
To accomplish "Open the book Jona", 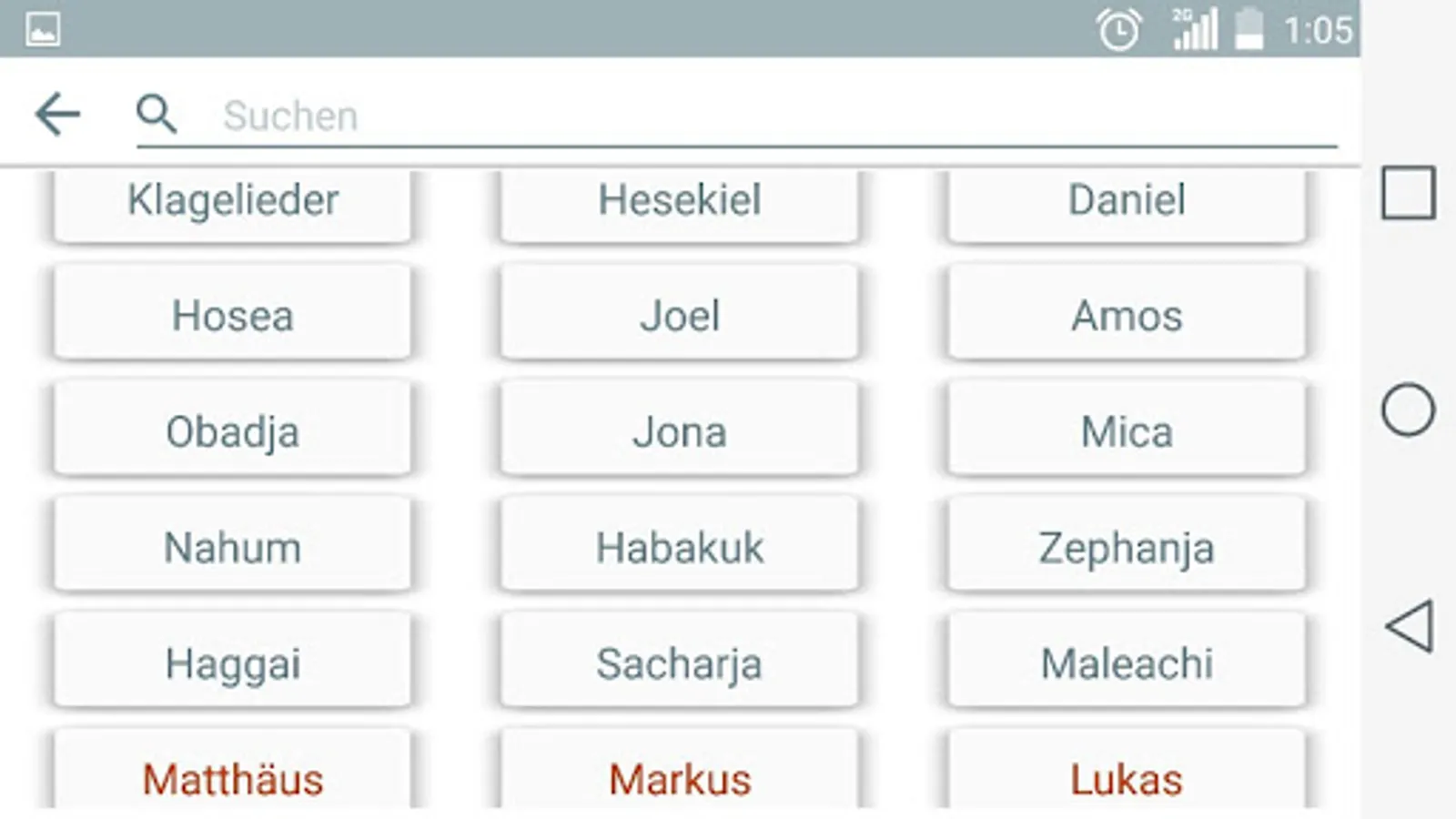I will point(679,430).
